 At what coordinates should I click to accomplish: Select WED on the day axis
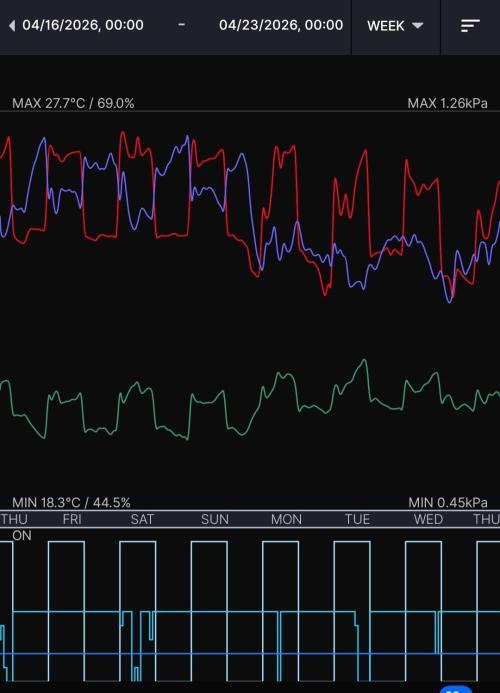(x=428, y=519)
